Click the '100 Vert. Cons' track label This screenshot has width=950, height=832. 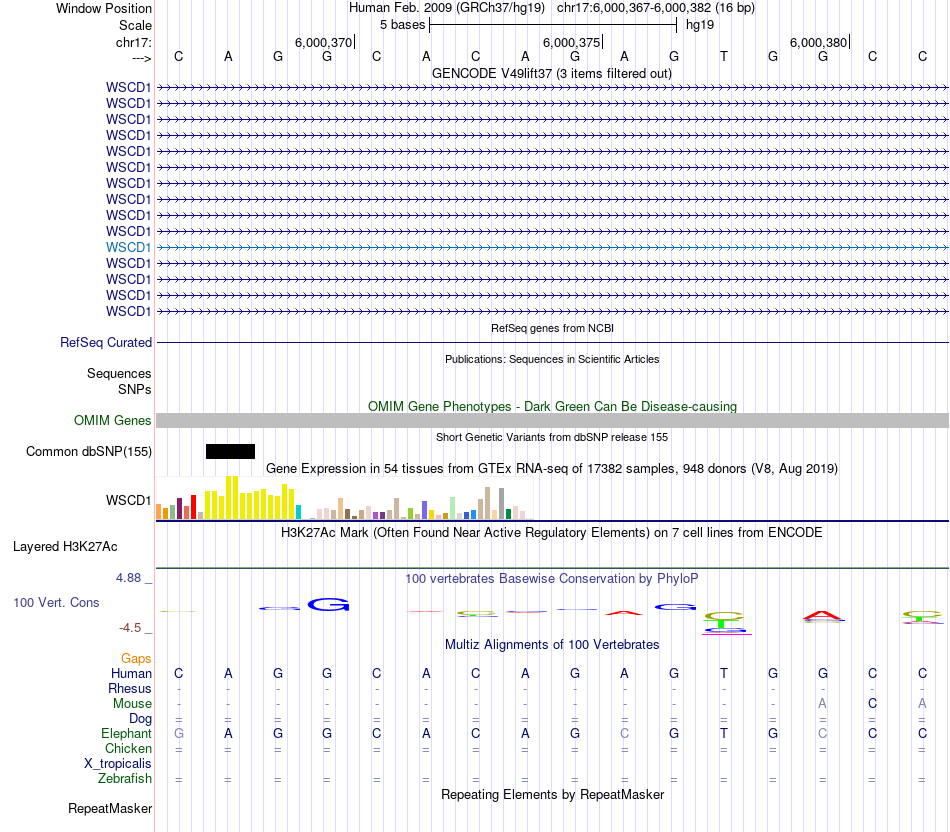click(56, 602)
